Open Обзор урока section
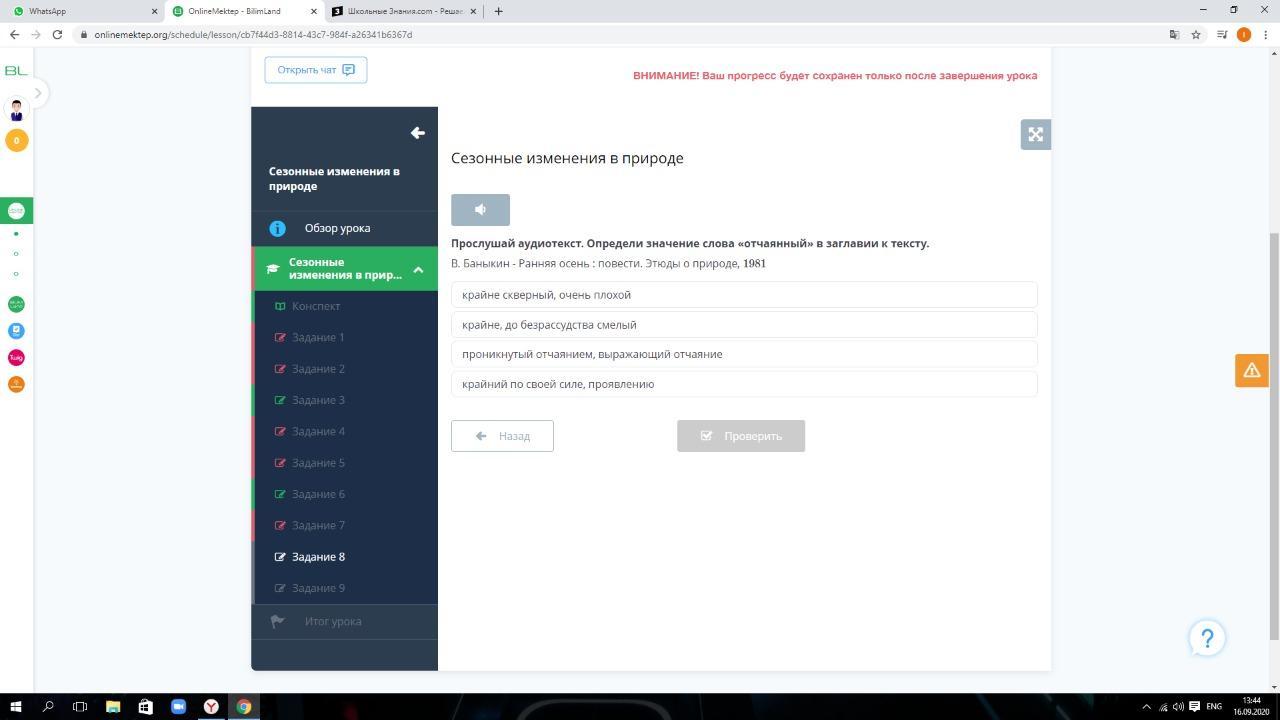 click(345, 228)
